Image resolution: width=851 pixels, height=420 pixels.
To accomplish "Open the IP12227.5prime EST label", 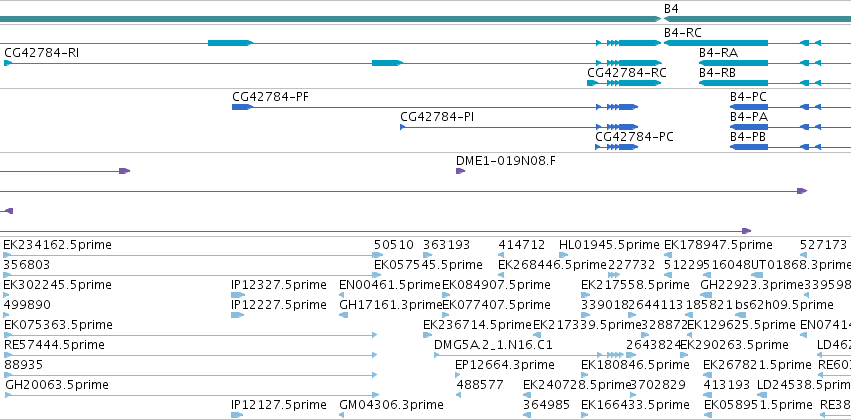I will click(x=279, y=305).
